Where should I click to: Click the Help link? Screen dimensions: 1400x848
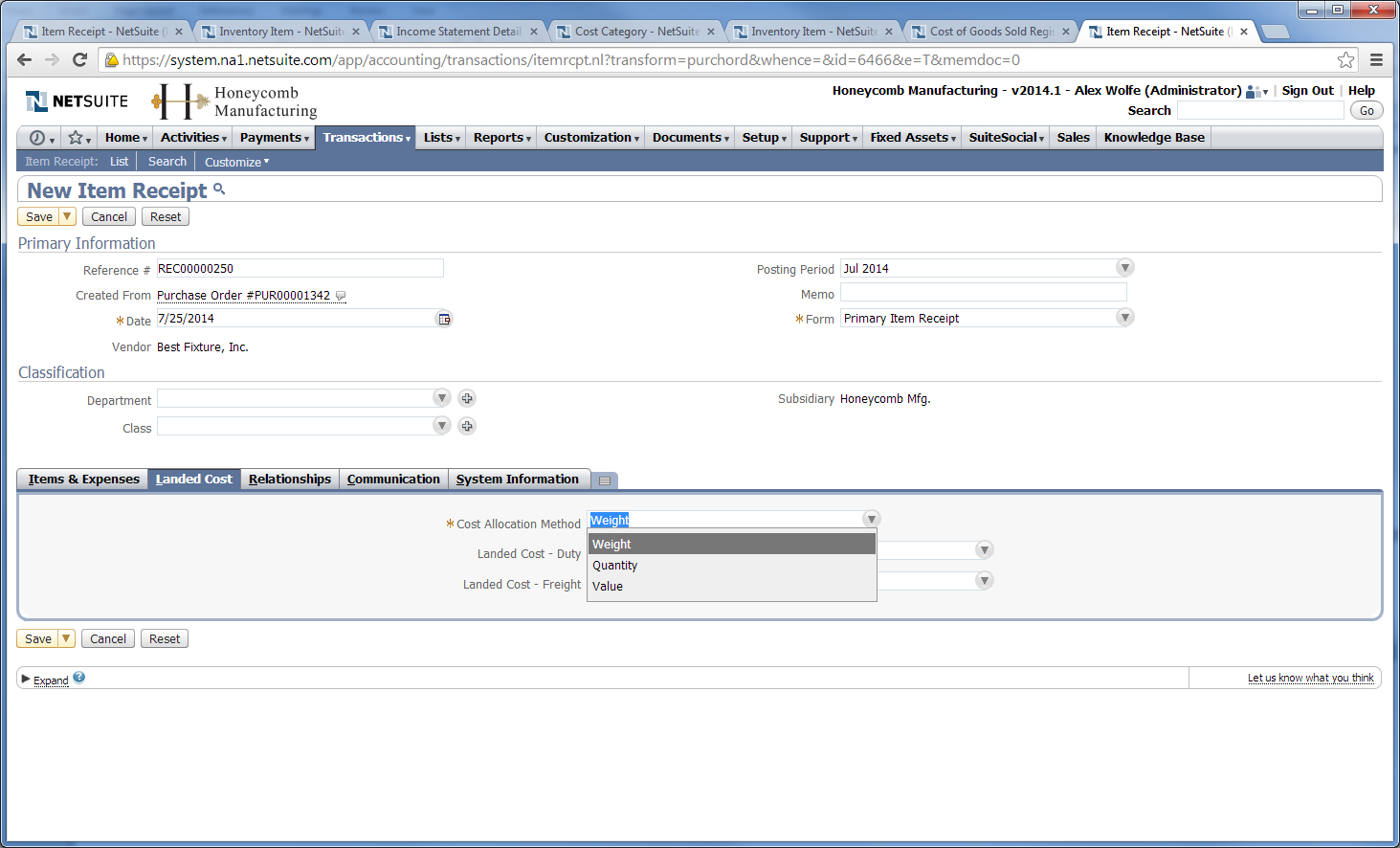click(x=1361, y=91)
